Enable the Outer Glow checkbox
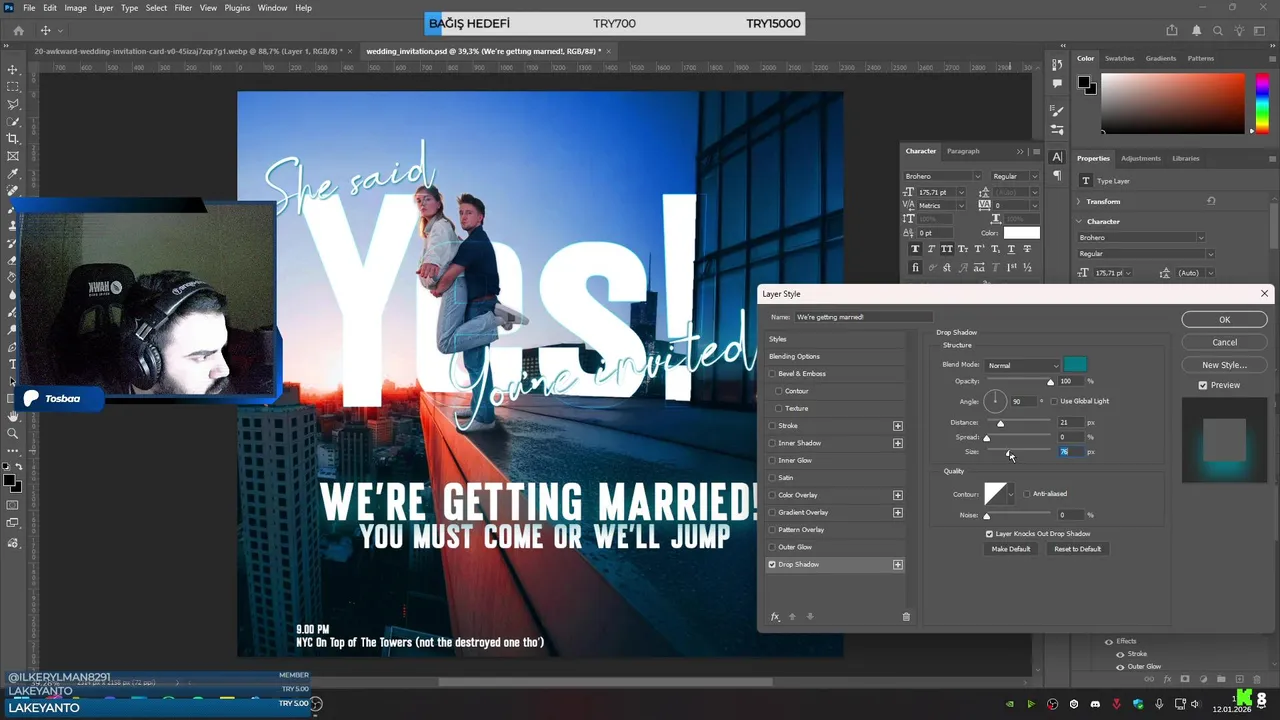Image resolution: width=1280 pixels, height=720 pixels. 772,547
